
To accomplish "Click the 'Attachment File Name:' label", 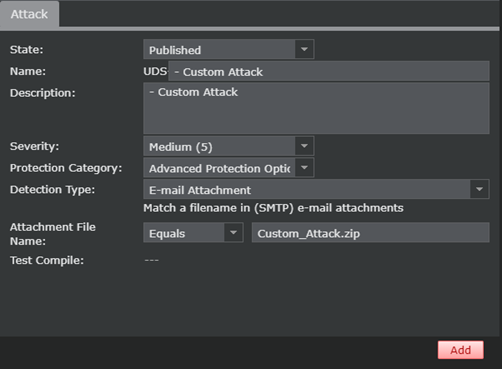I will (x=53, y=234).
